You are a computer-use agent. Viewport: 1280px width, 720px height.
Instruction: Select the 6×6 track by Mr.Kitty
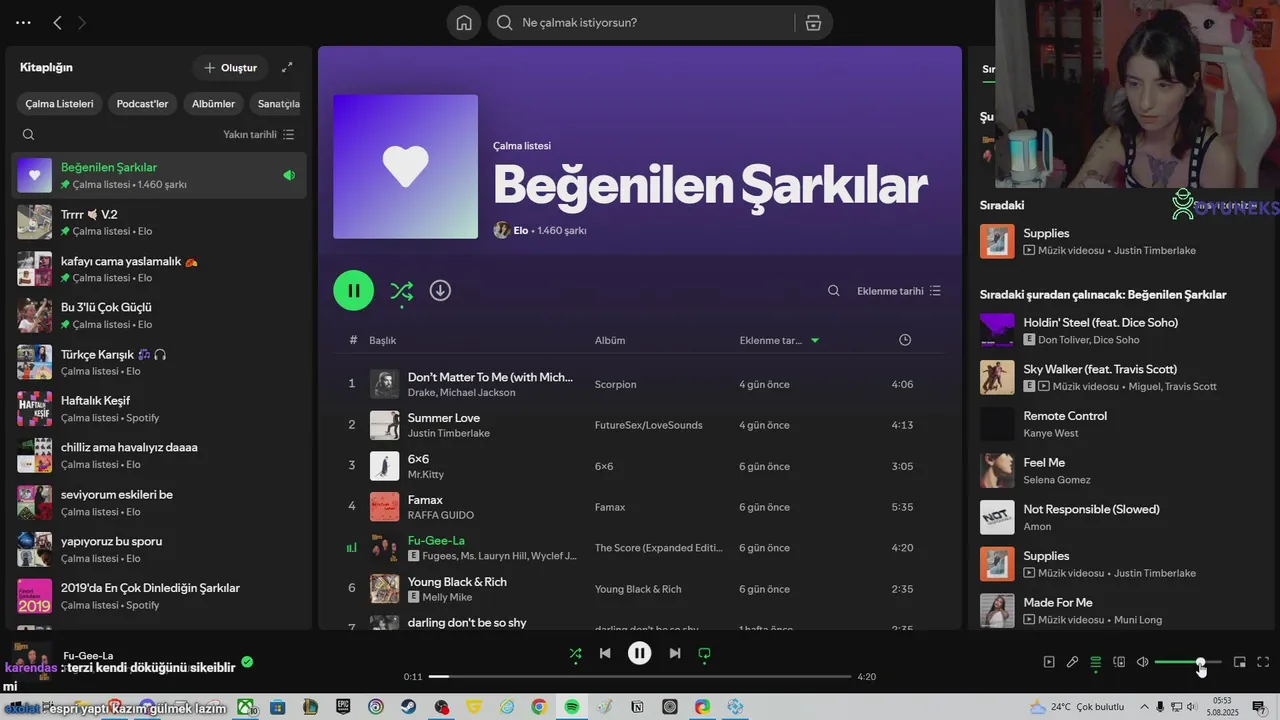640,466
